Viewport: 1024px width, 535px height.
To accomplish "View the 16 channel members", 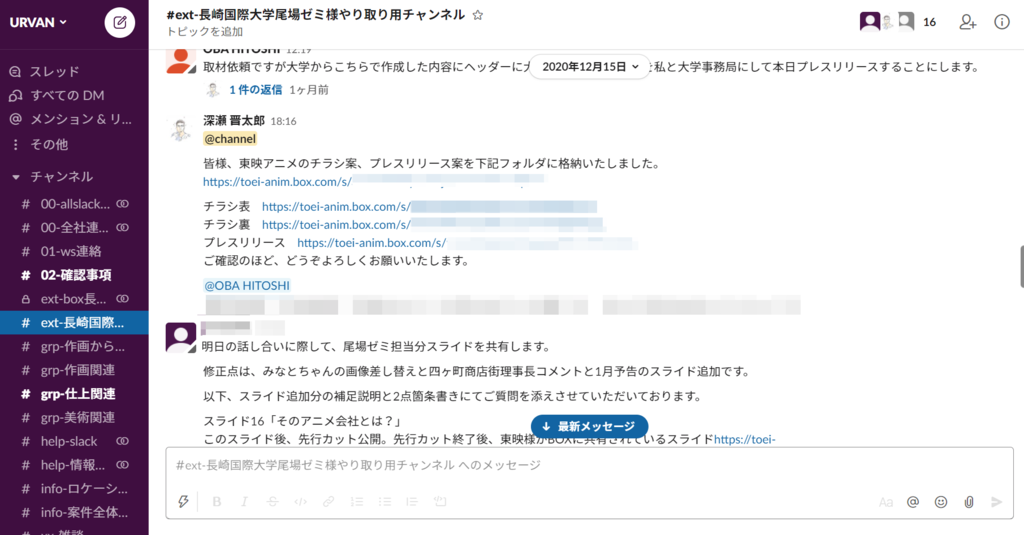I will (x=898, y=22).
